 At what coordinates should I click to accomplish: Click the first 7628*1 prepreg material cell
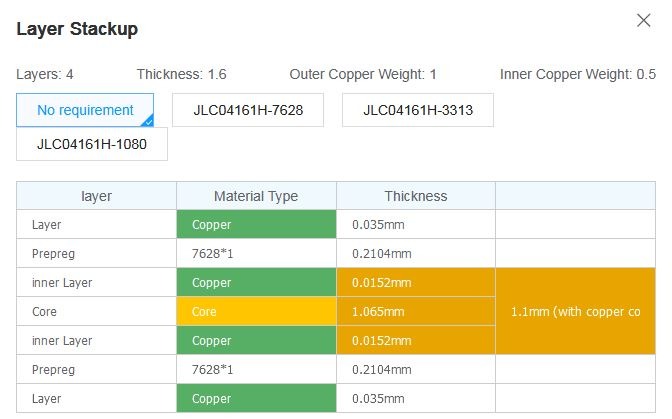(256, 254)
